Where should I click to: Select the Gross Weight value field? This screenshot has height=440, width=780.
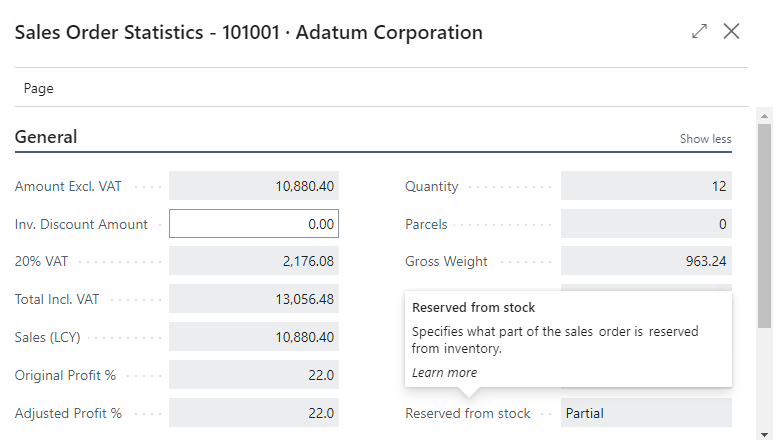[646, 261]
